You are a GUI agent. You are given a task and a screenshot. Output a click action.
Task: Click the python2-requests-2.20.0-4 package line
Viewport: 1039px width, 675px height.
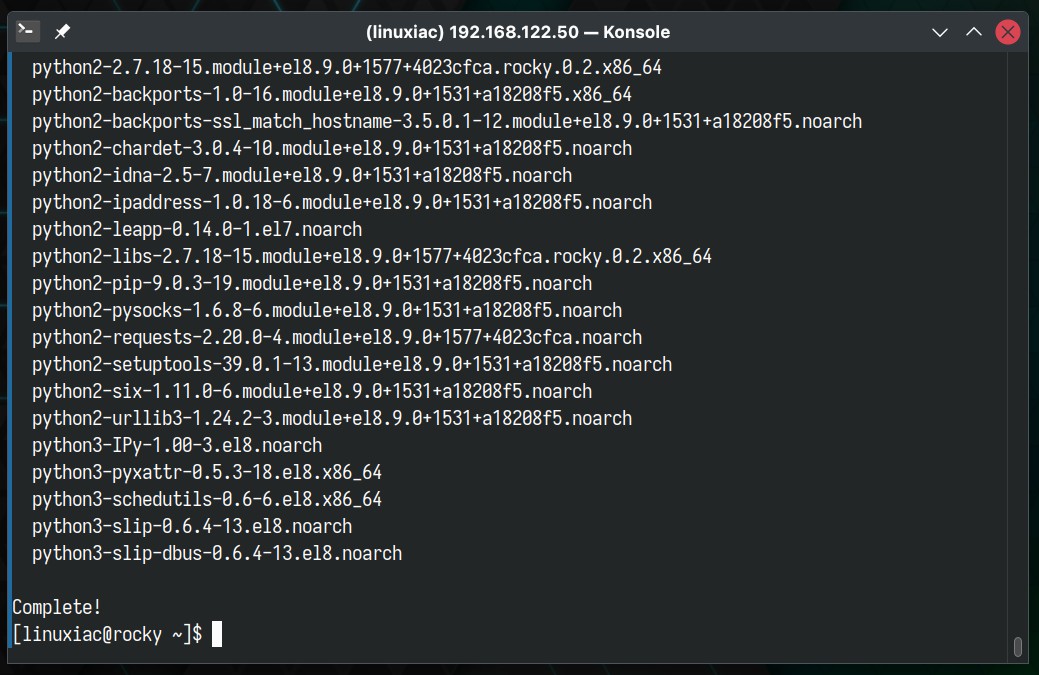point(337,337)
